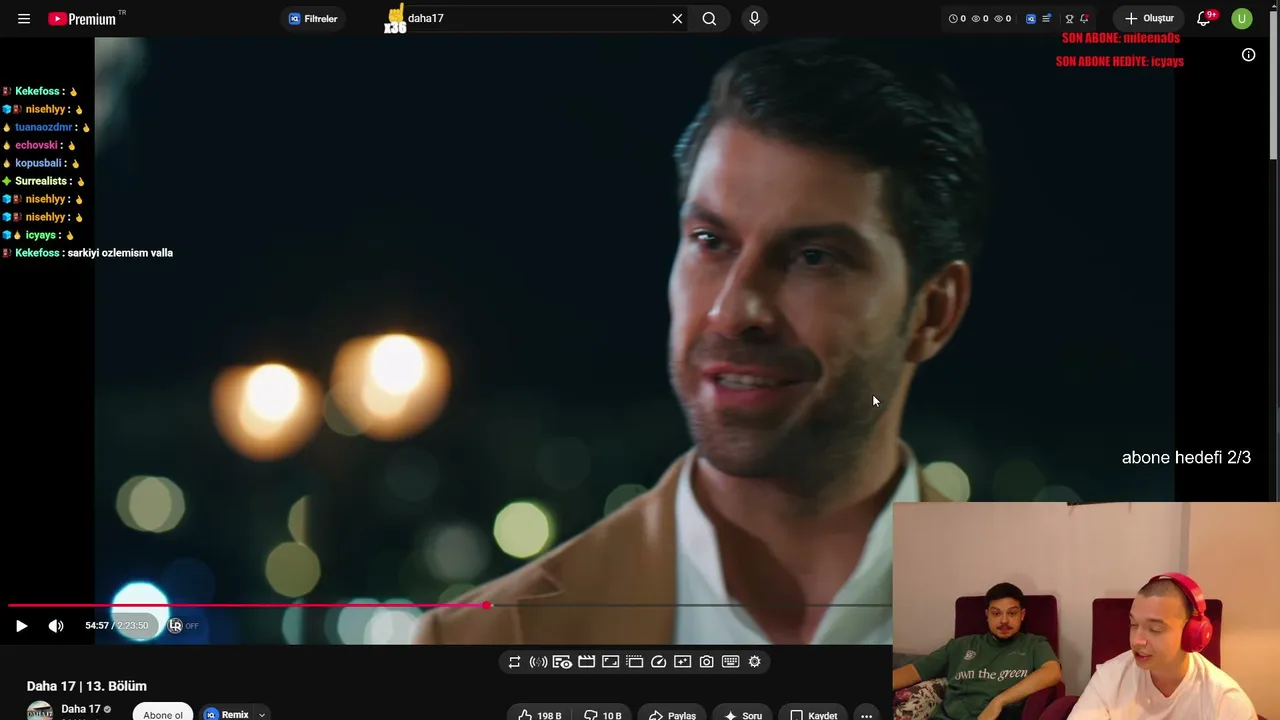Click the fullscreen-frame icon in toolbar

(610, 662)
